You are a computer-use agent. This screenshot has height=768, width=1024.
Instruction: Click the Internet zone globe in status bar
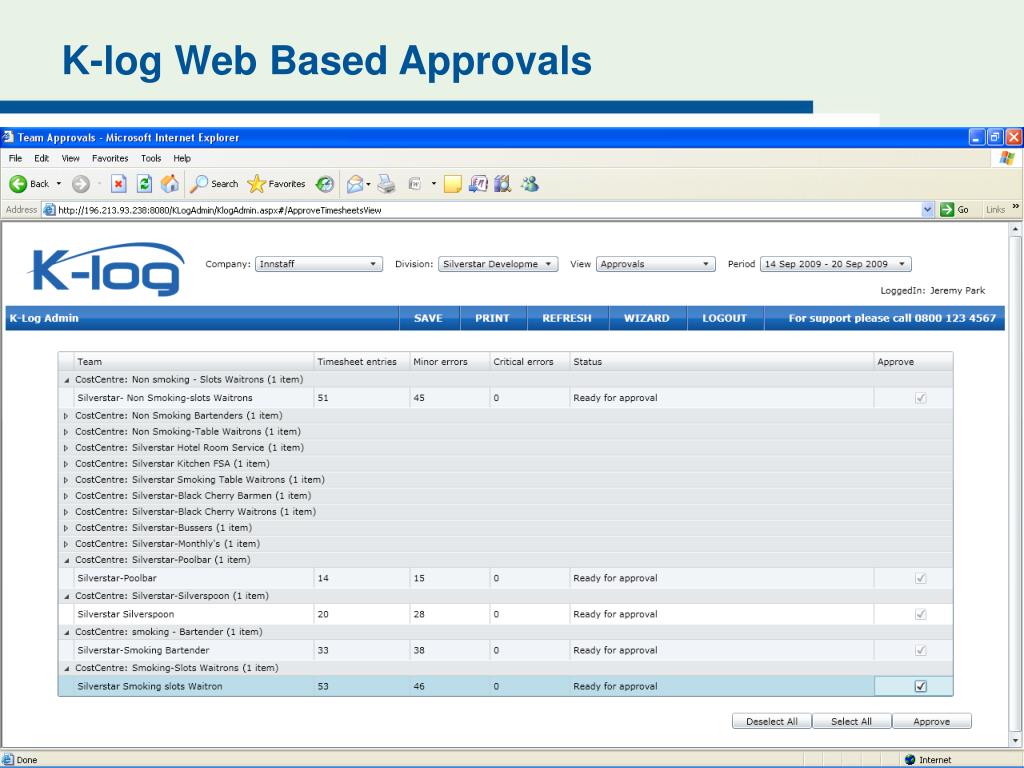tap(910, 760)
